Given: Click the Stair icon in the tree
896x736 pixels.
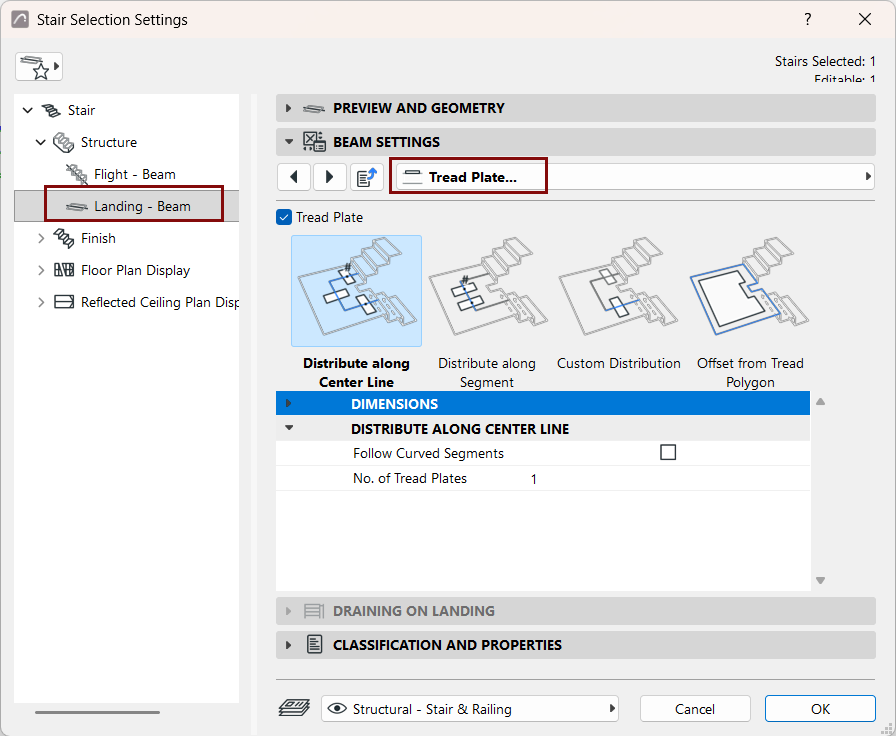Looking at the screenshot, I should 51,110.
